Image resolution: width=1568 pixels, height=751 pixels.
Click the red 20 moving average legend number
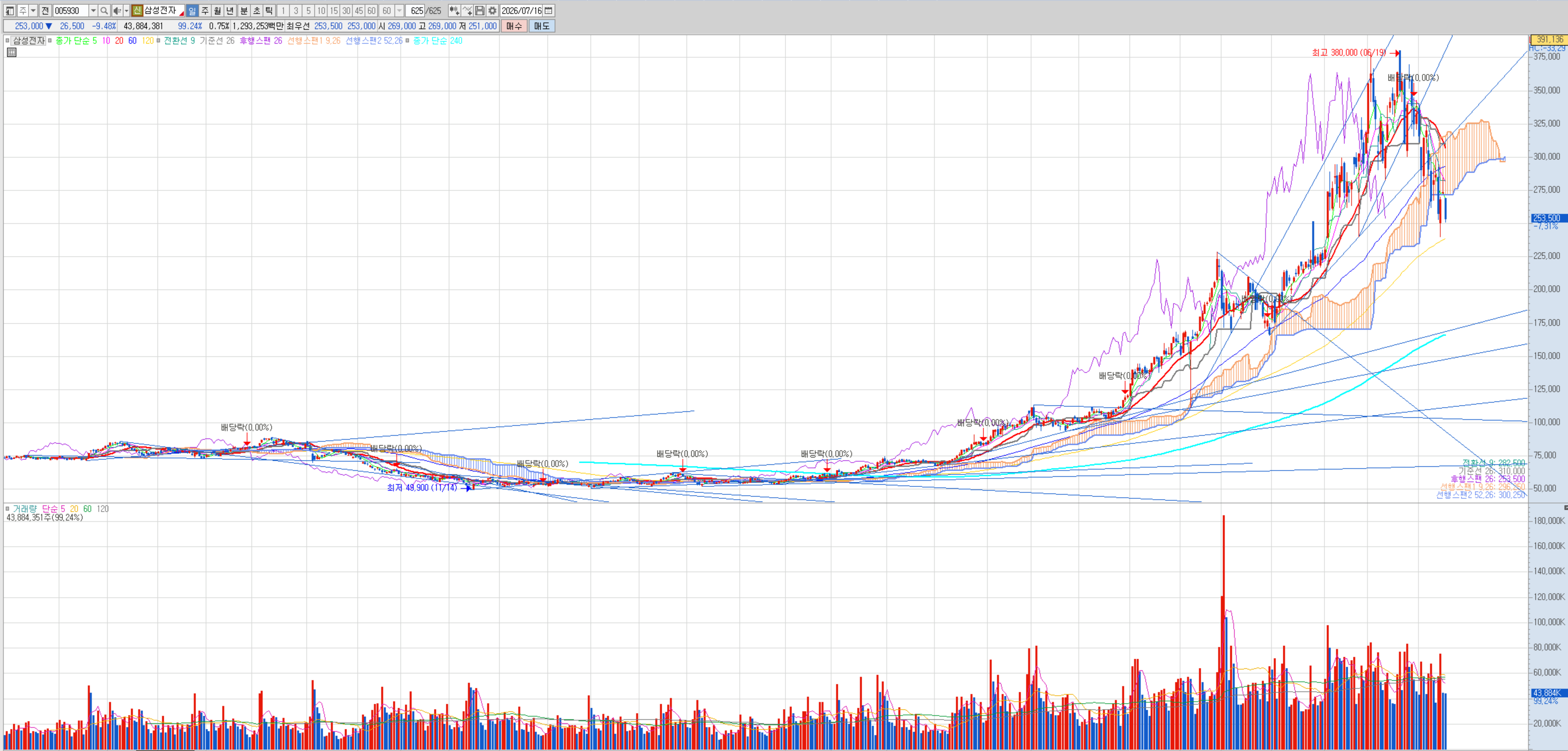(x=119, y=41)
